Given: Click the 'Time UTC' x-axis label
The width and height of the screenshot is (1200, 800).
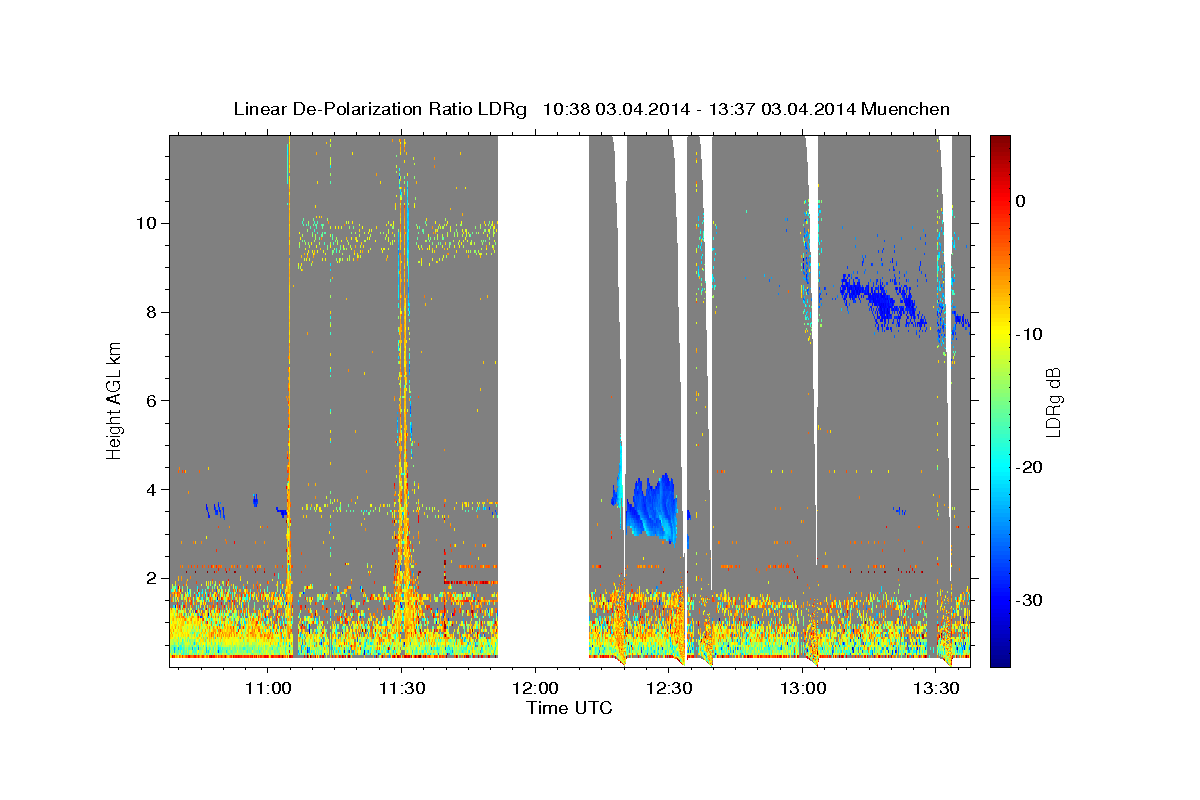Looking at the screenshot, I should tap(569, 708).
